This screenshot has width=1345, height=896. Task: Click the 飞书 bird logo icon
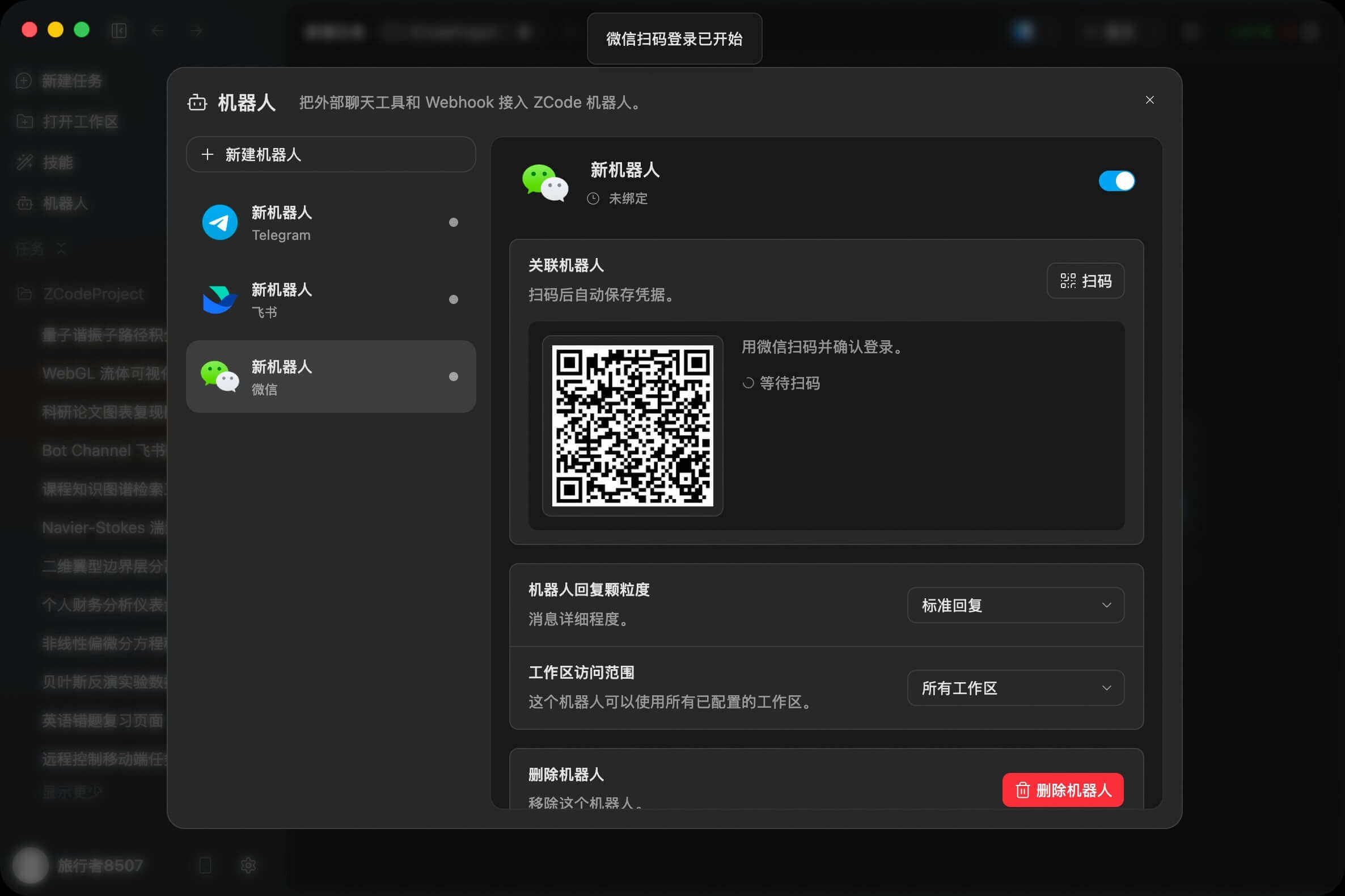[x=220, y=299]
